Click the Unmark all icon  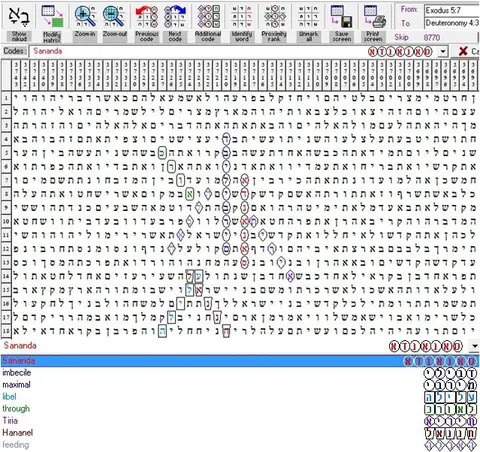coord(308,16)
